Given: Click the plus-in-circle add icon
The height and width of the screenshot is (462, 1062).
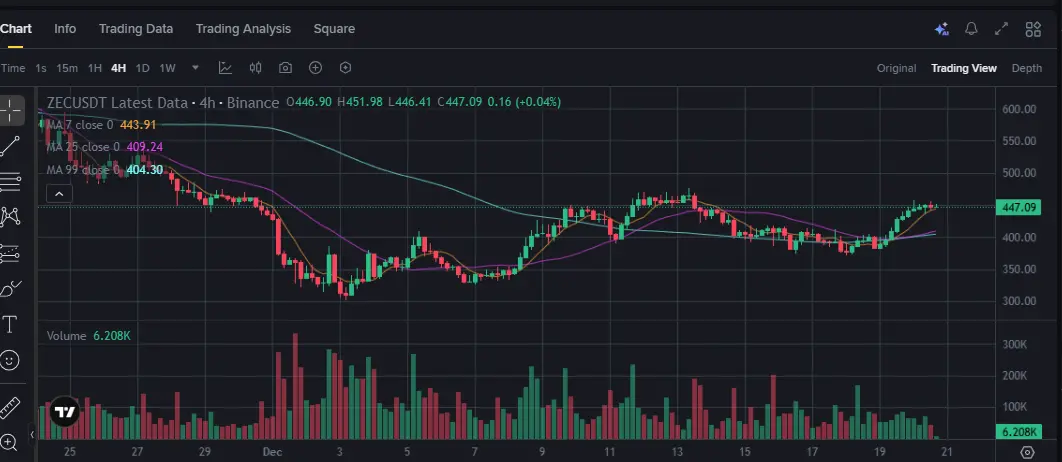Looking at the screenshot, I should (315, 68).
